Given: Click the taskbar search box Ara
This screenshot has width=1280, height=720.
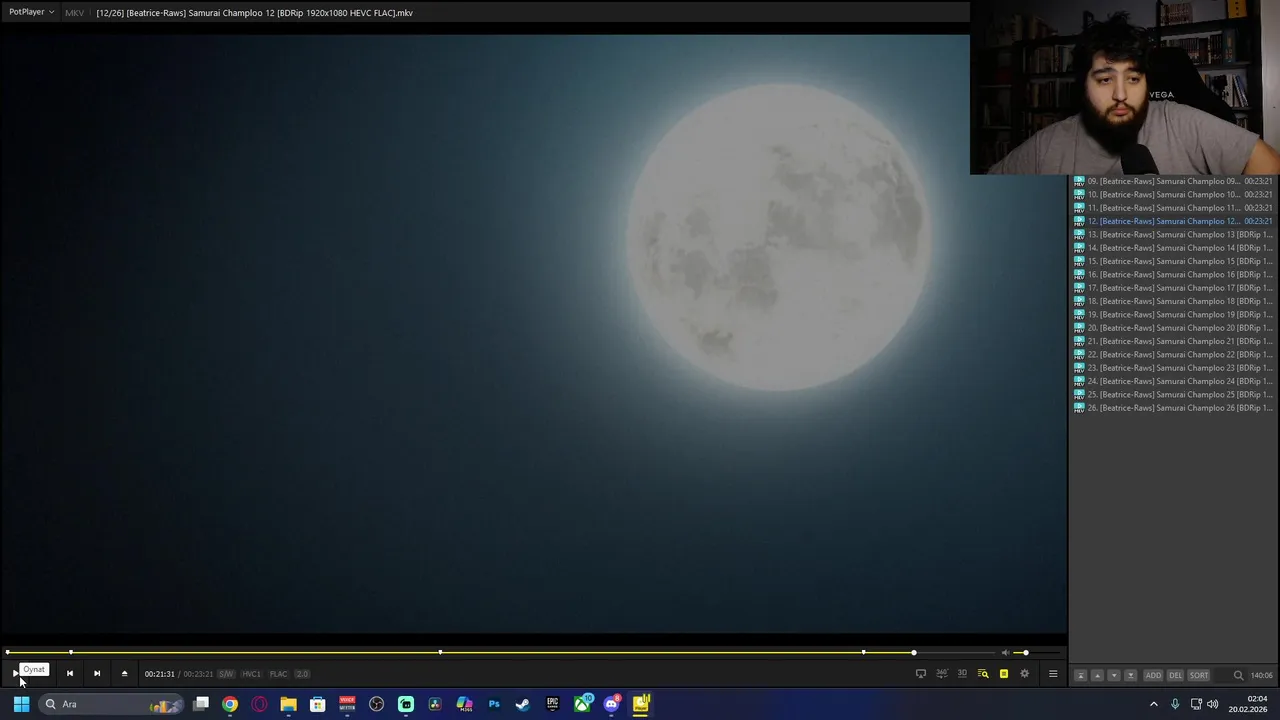Looking at the screenshot, I should tap(112, 704).
